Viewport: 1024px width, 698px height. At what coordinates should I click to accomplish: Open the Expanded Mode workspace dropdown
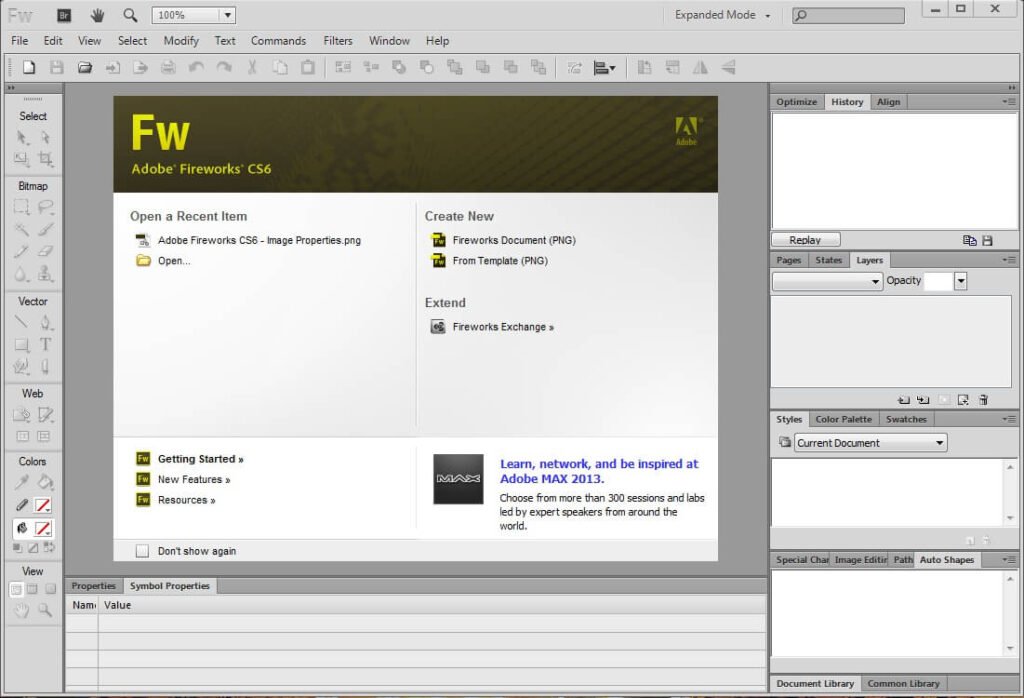(x=723, y=15)
